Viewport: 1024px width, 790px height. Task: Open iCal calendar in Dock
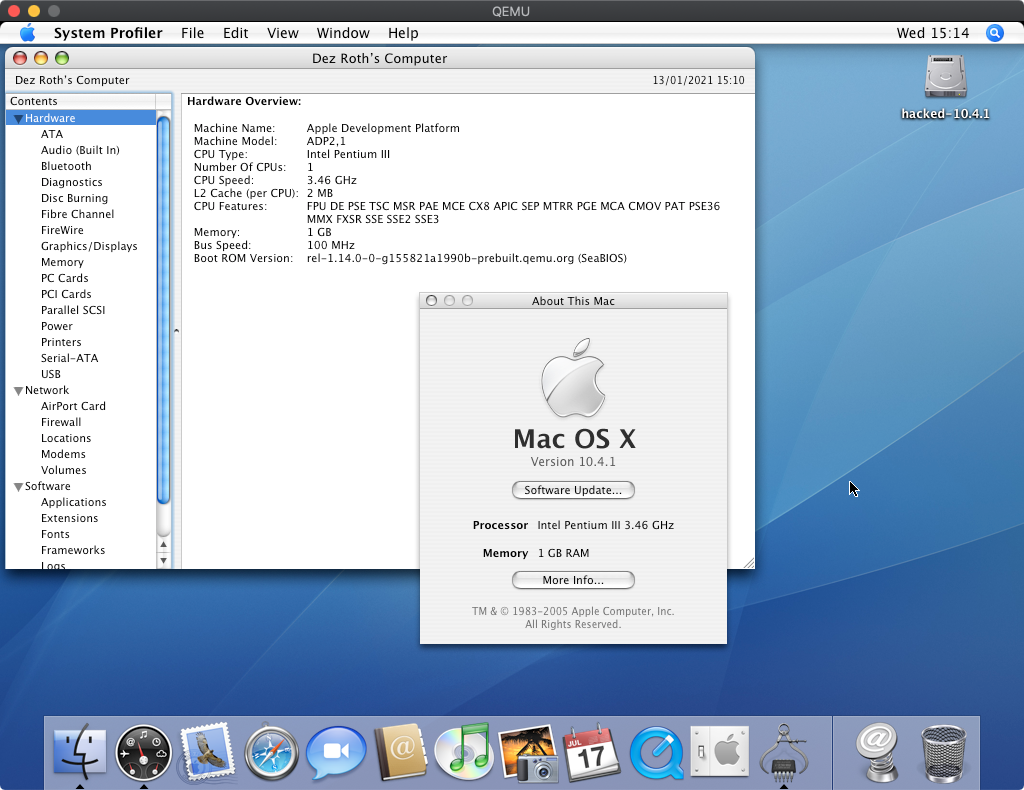point(592,753)
